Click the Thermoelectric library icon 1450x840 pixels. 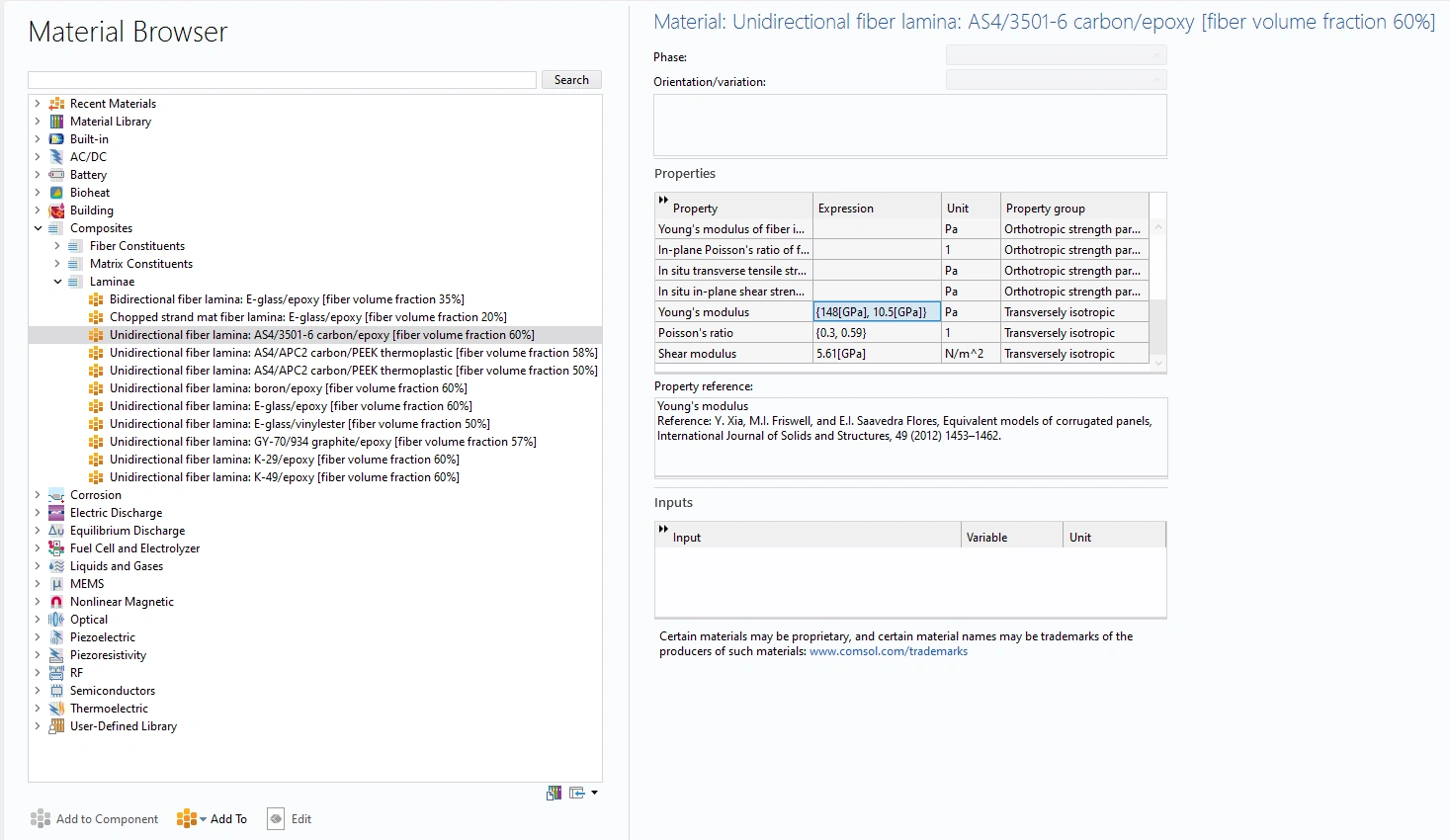(56, 709)
